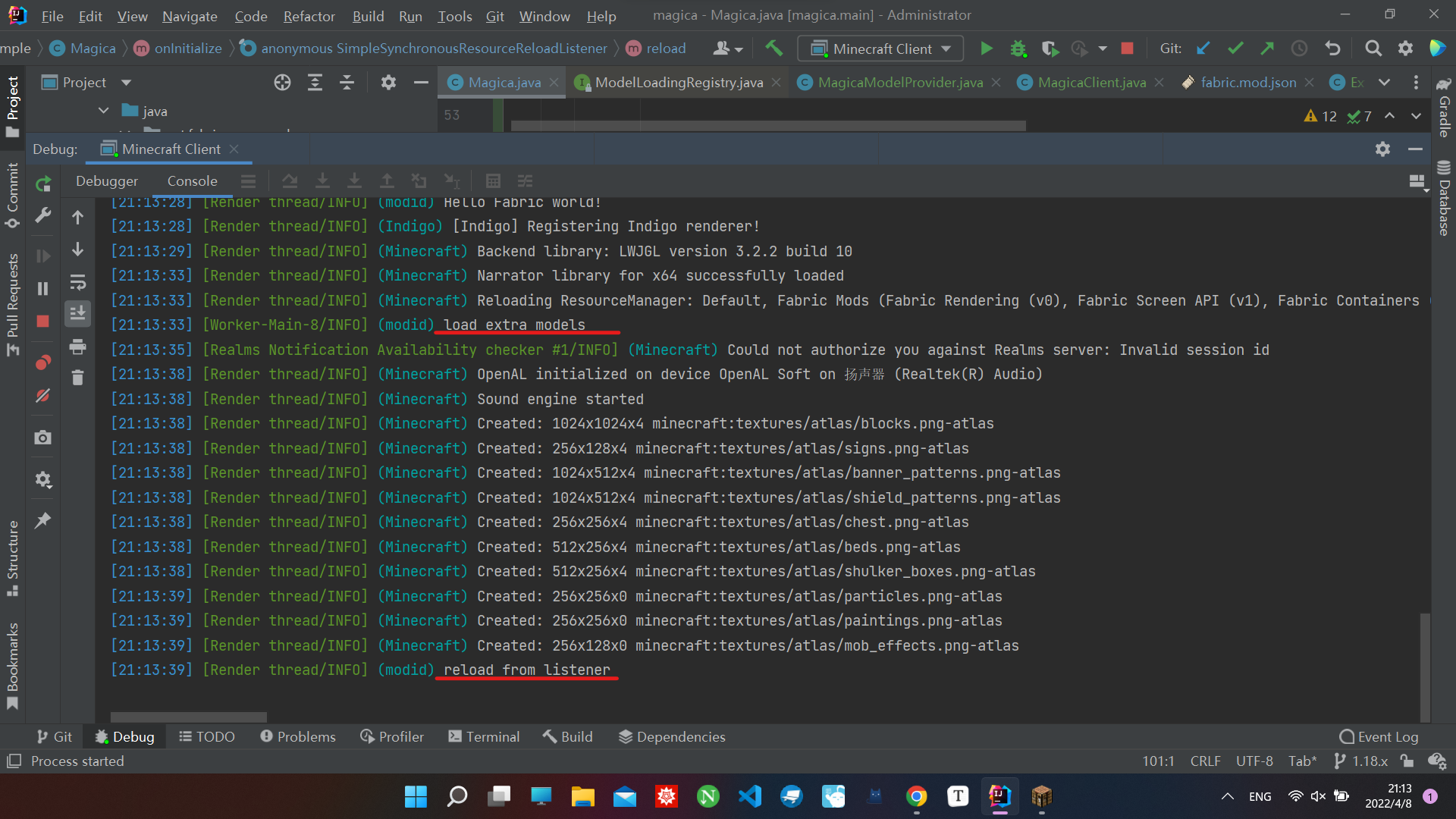Click the 12 warnings inspection indicator
This screenshot has width=1456, height=819.
(1320, 116)
